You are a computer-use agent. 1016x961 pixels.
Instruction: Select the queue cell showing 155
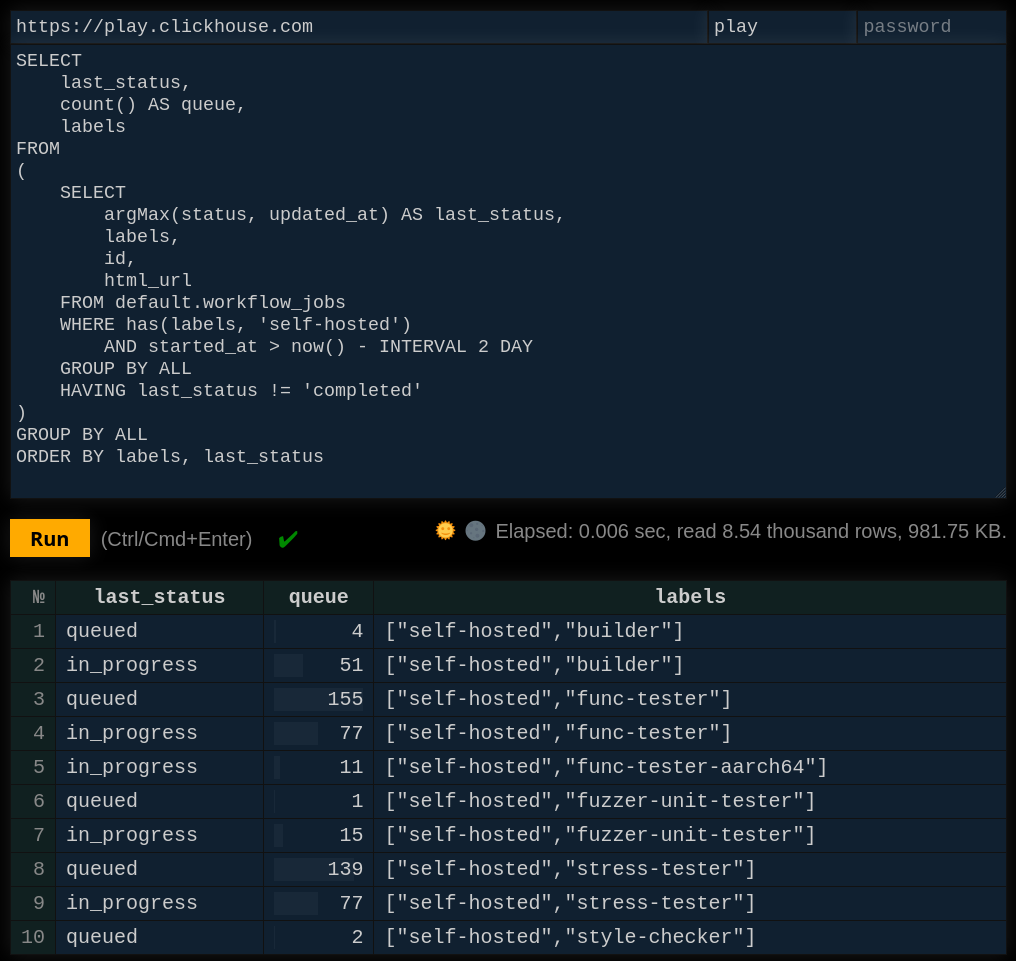pyautogui.click(x=318, y=699)
